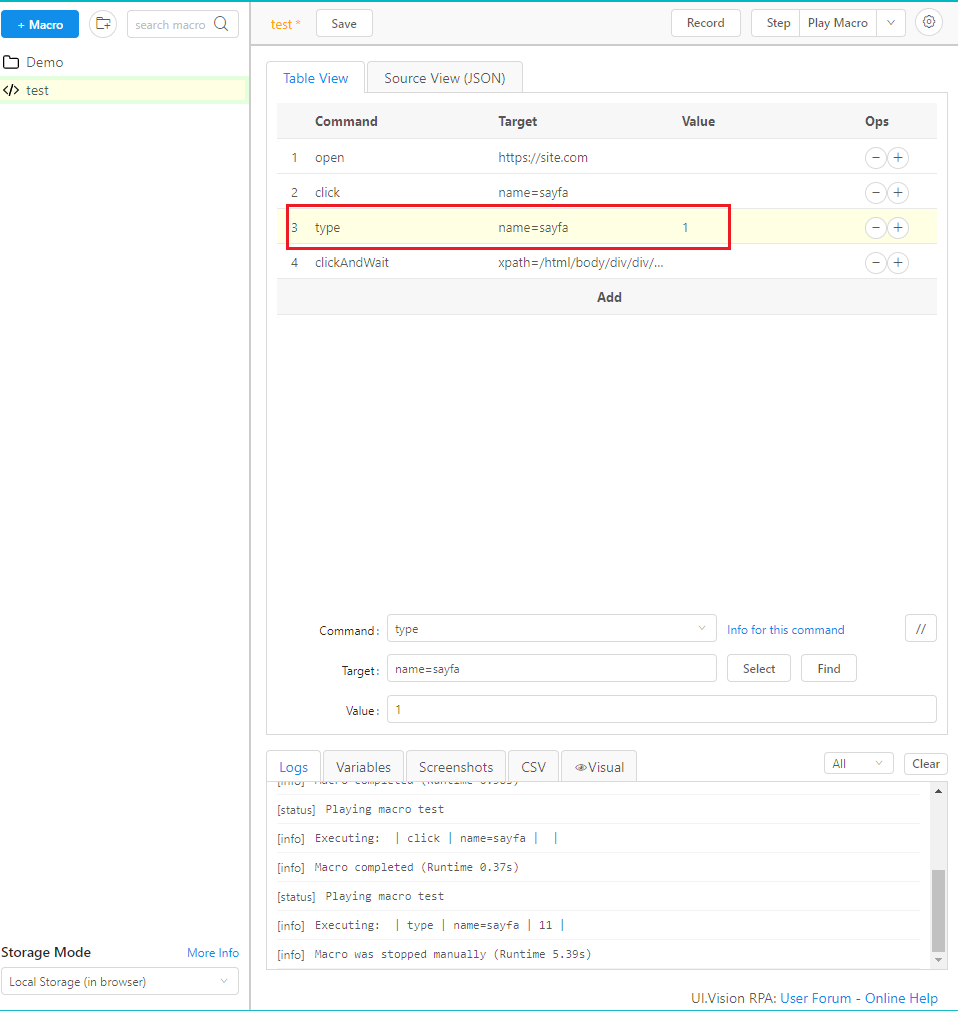Click the new folder icon
The width and height of the screenshot is (958, 1011).
pos(103,24)
